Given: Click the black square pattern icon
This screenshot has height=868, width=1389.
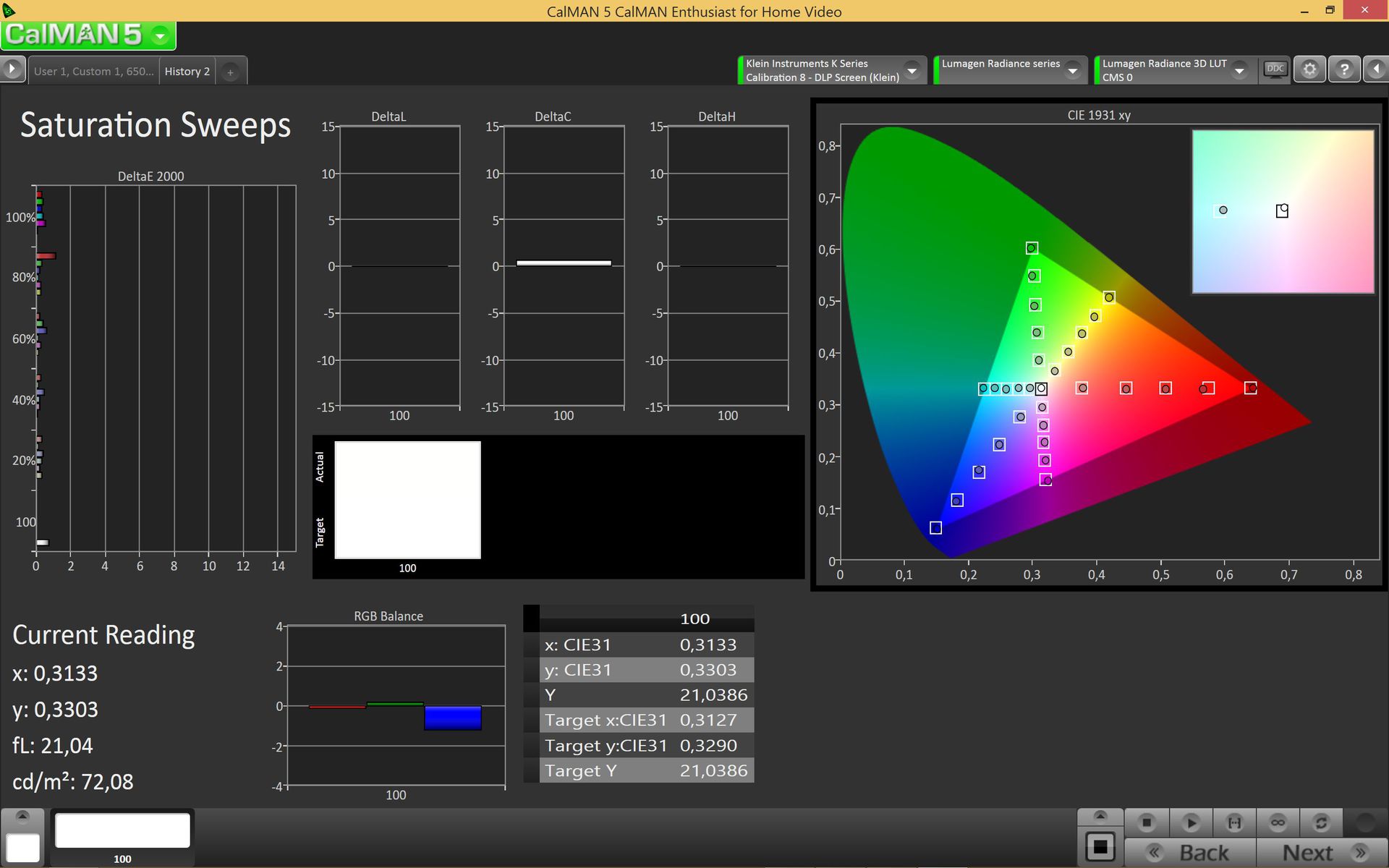Looking at the screenshot, I should (x=1100, y=846).
